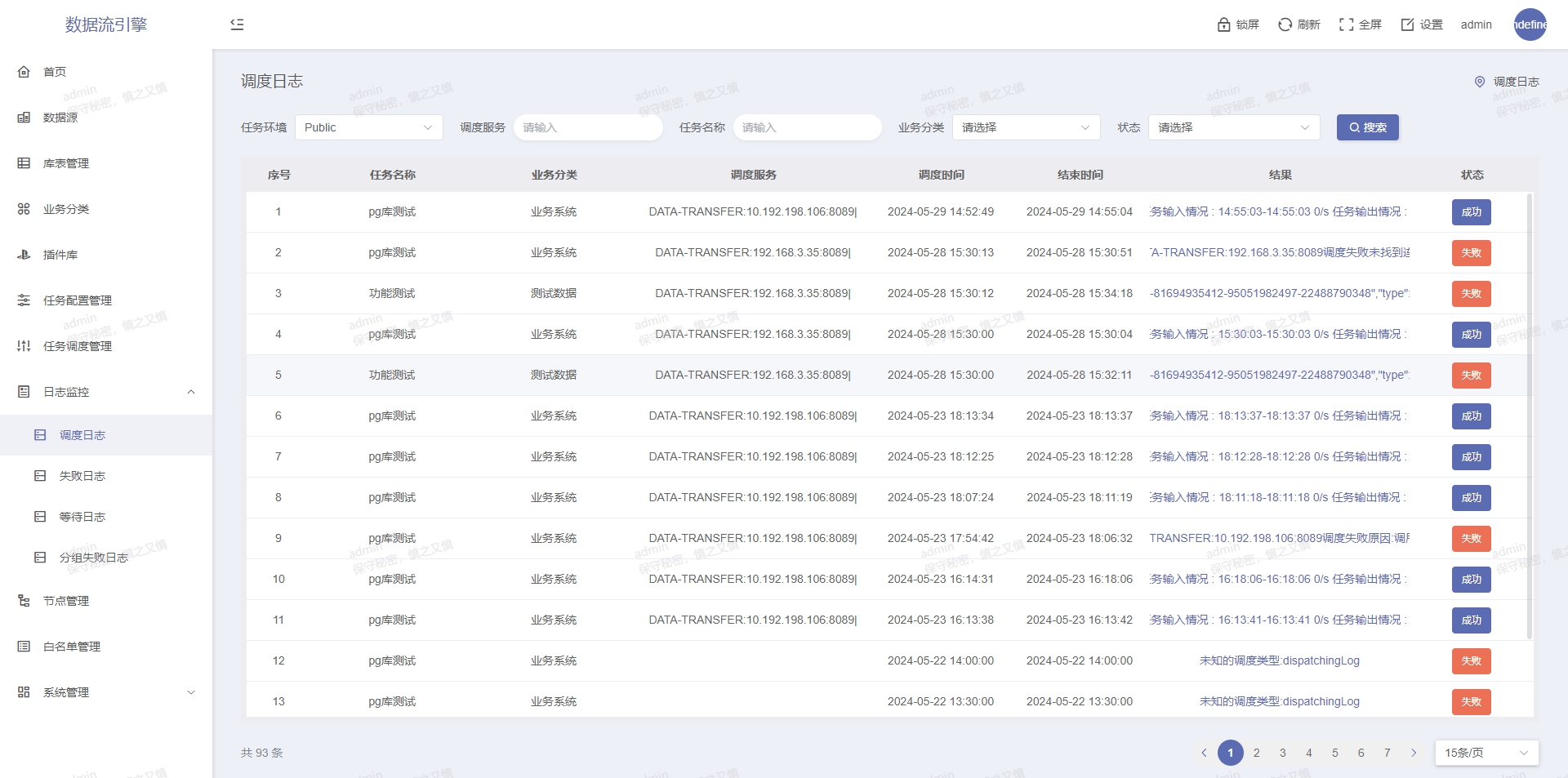This screenshot has height=778, width=1568.
Task: Open the user avatar menu
Action: tap(1530, 24)
